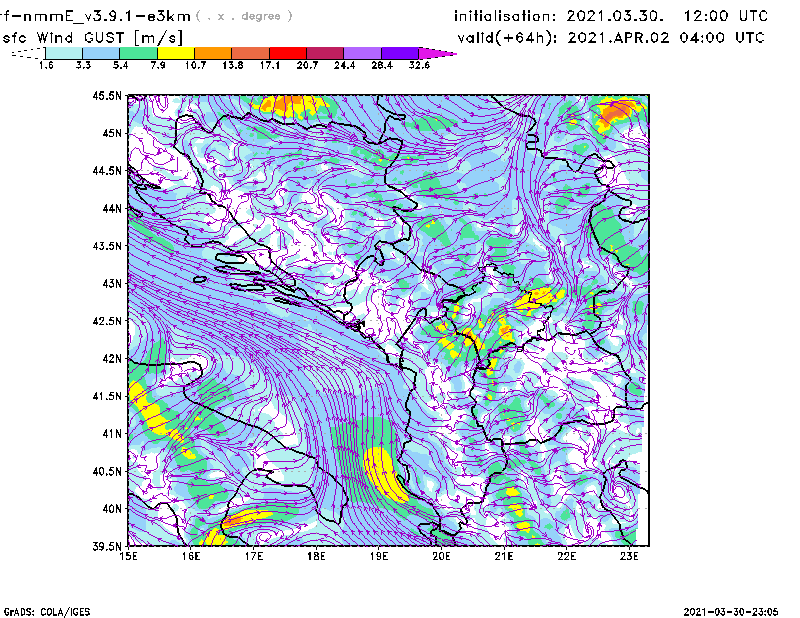The image size is (800, 618).
Task: Click the legend value 5.4
Action: tap(120, 65)
